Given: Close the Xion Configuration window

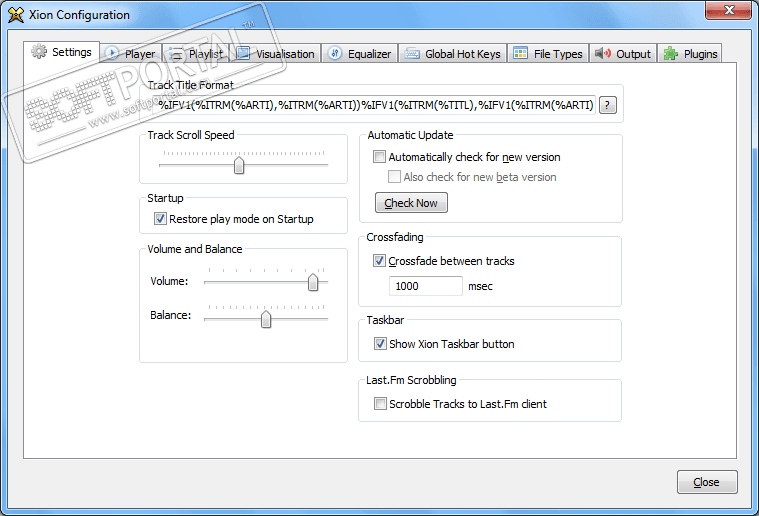Looking at the screenshot, I should [728, 10].
